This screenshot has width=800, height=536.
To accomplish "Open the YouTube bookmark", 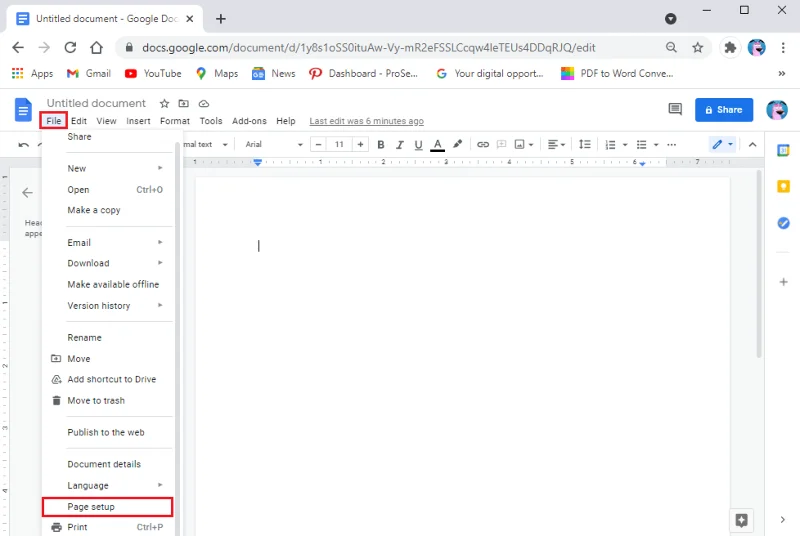I will (x=153, y=73).
